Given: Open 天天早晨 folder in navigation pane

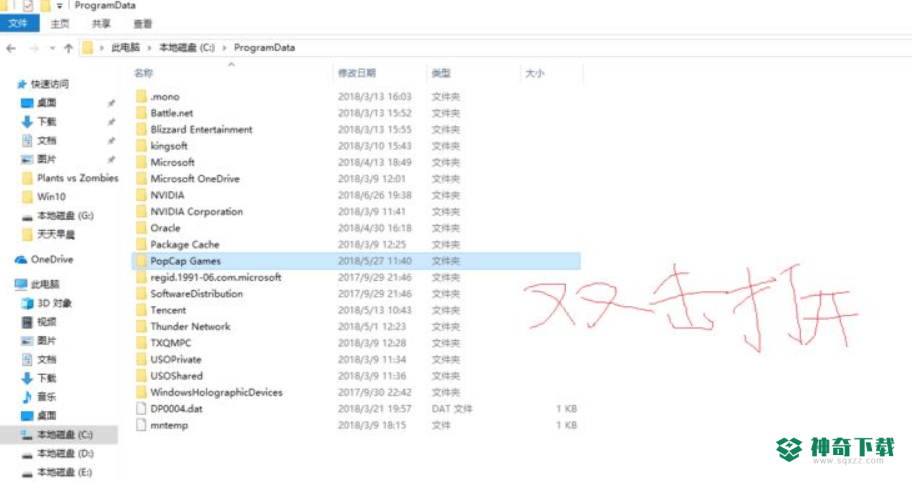Looking at the screenshot, I should 56,234.
